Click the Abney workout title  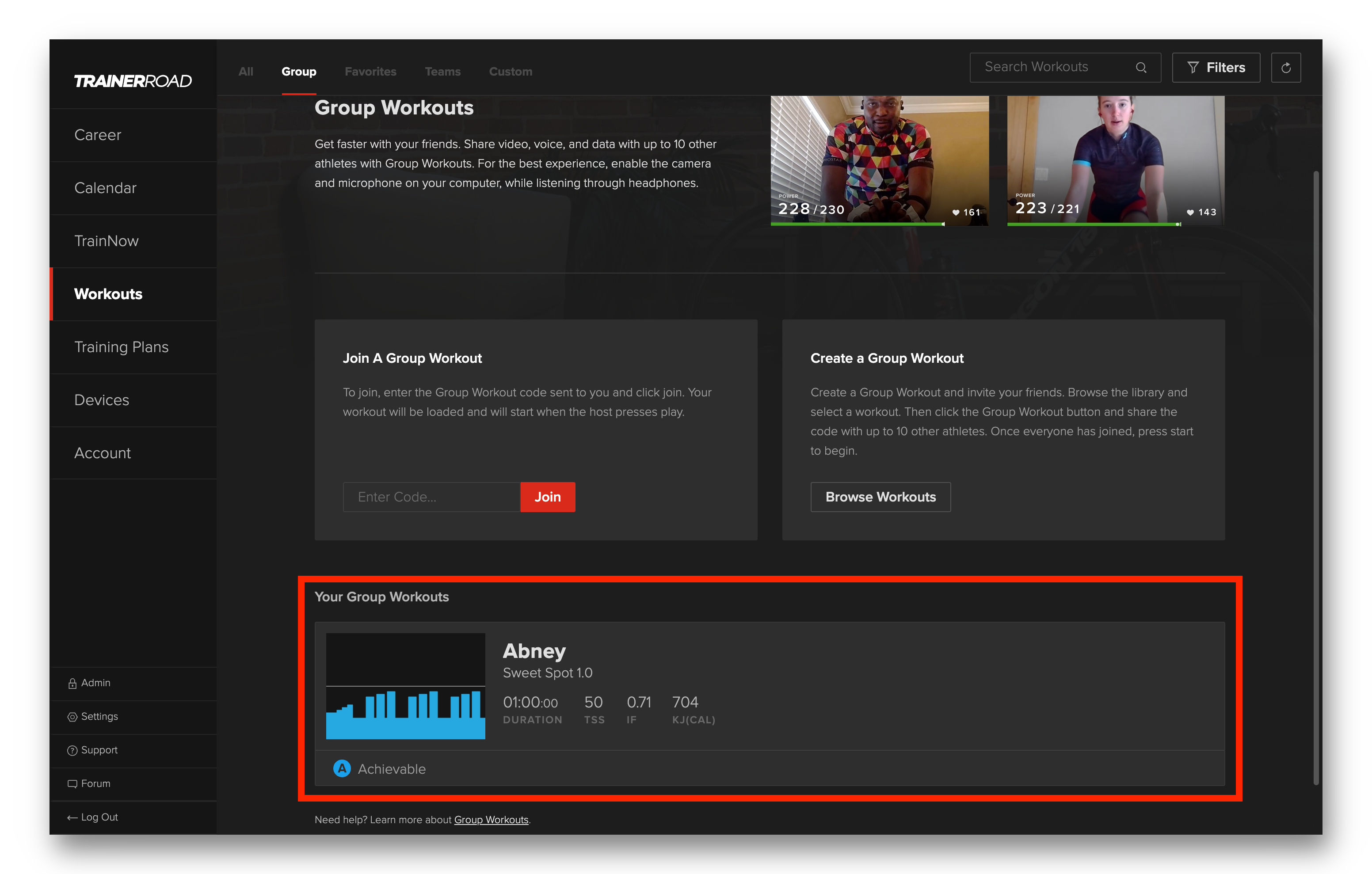[x=534, y=651]
